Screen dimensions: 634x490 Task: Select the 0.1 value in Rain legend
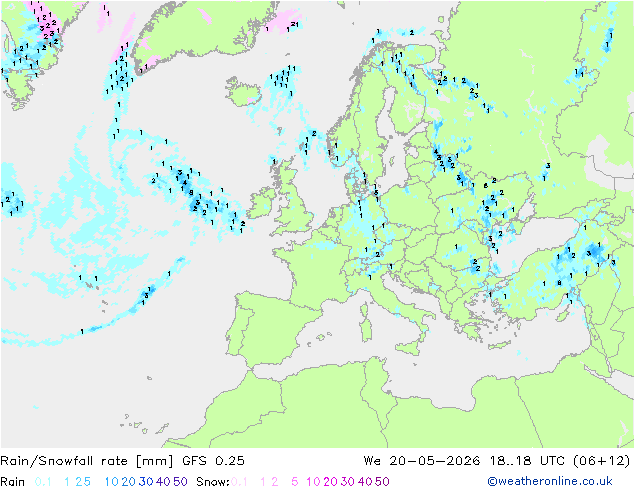click(43, 482)
